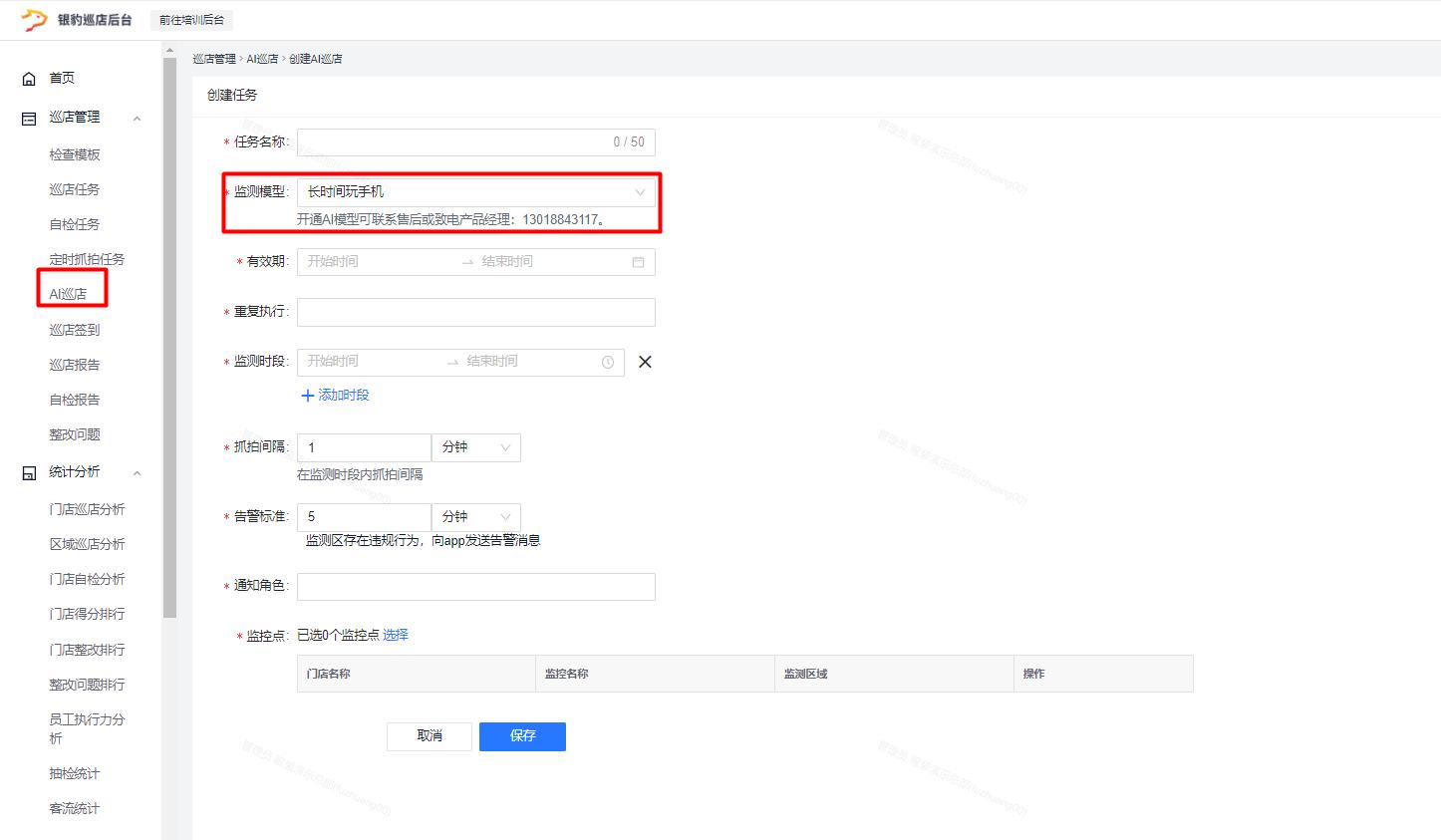Click the 首页 home icon
This screenshot has height=840, width=1441.
coord(29,79)
